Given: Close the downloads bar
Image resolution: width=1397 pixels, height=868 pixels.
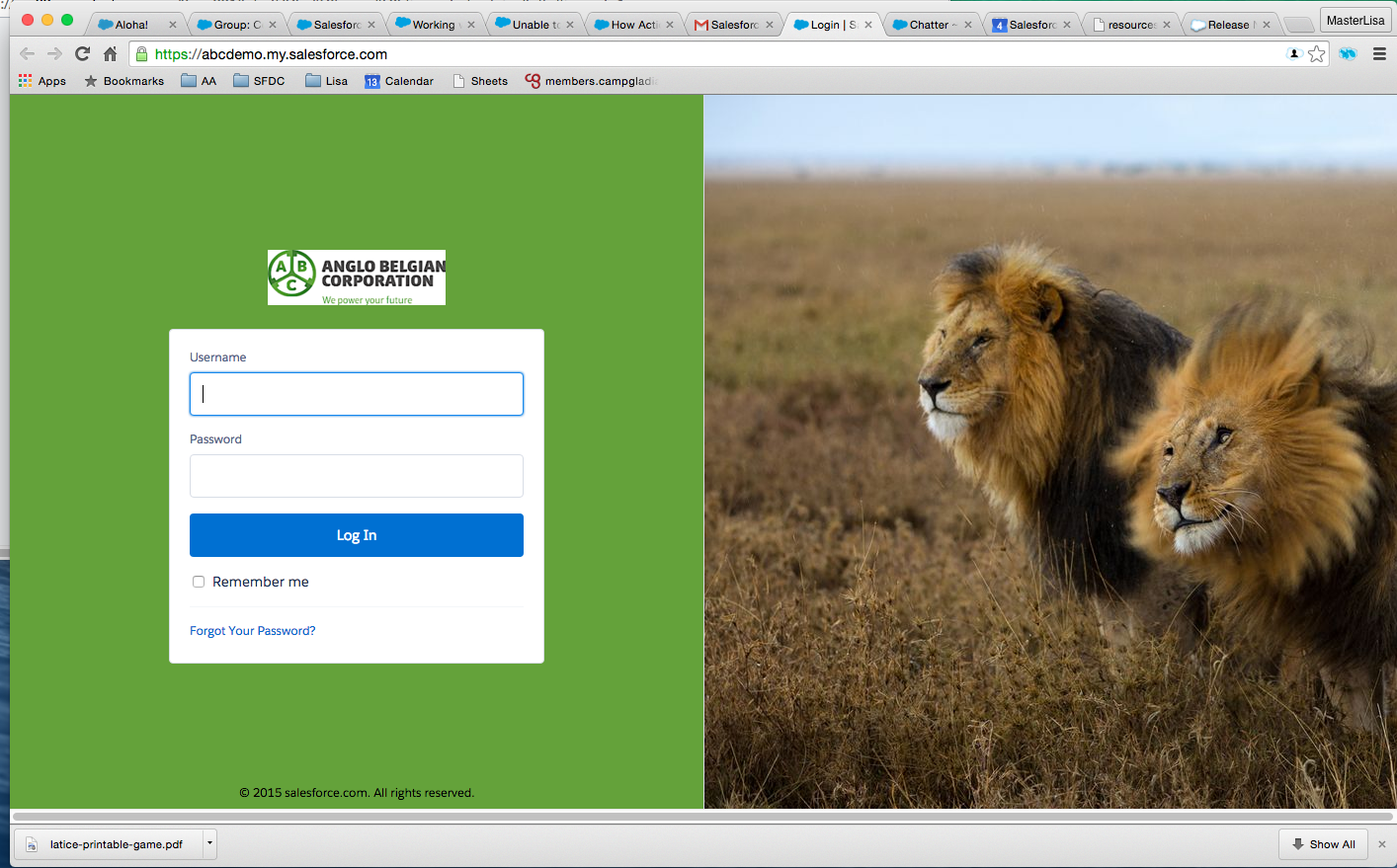Looking at the screenshot, I should (x=1382, y=844).
